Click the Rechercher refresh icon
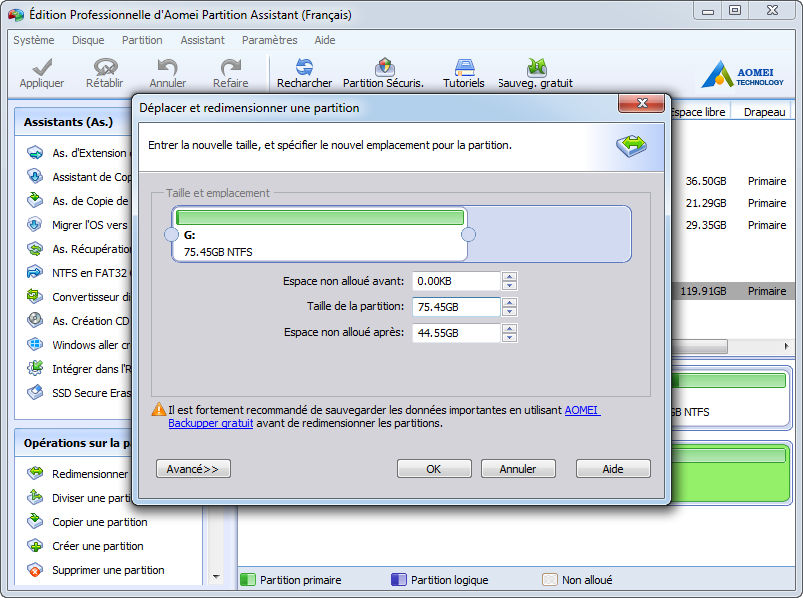 (x=304, y=68)
